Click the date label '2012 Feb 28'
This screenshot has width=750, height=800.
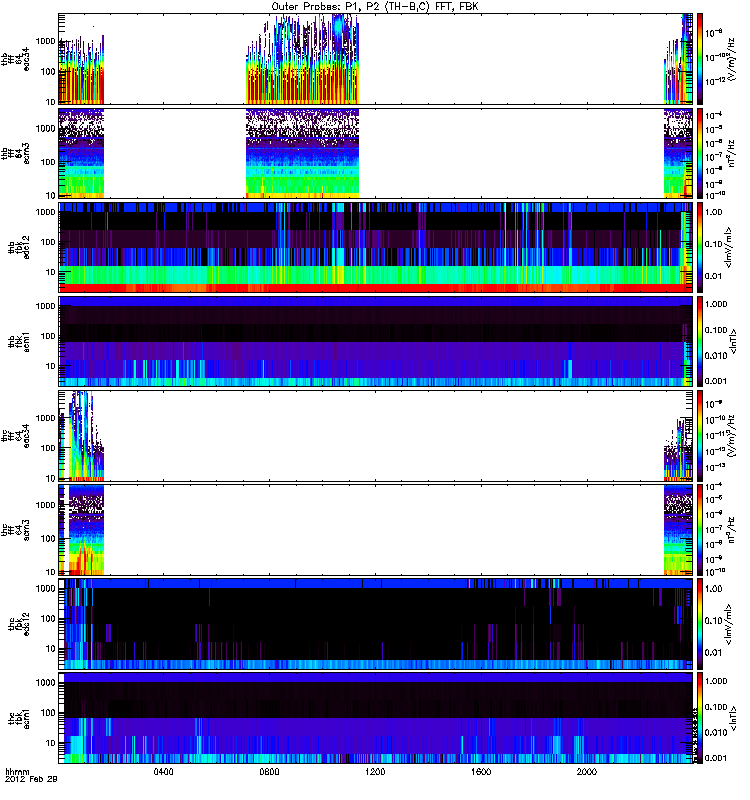click(x=31, y=780)
